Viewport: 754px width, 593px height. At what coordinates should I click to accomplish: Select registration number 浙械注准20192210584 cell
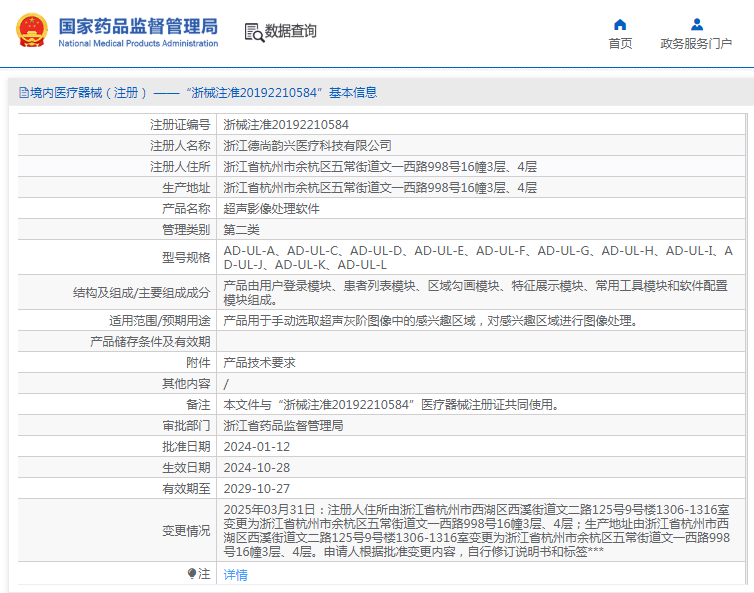(x=286, y=125)
